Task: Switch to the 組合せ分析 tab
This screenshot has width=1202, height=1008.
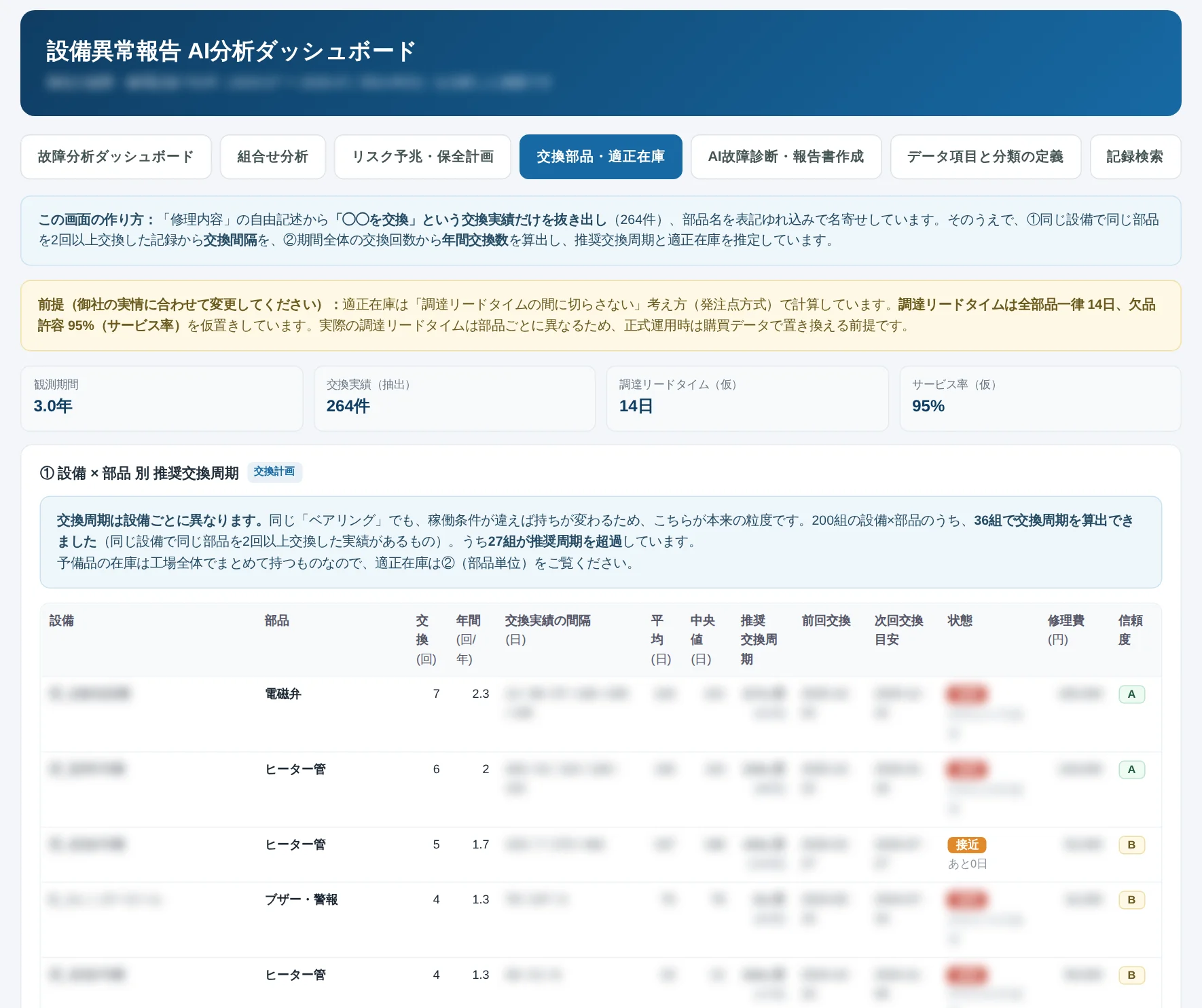Action: (x=273, y=157)
